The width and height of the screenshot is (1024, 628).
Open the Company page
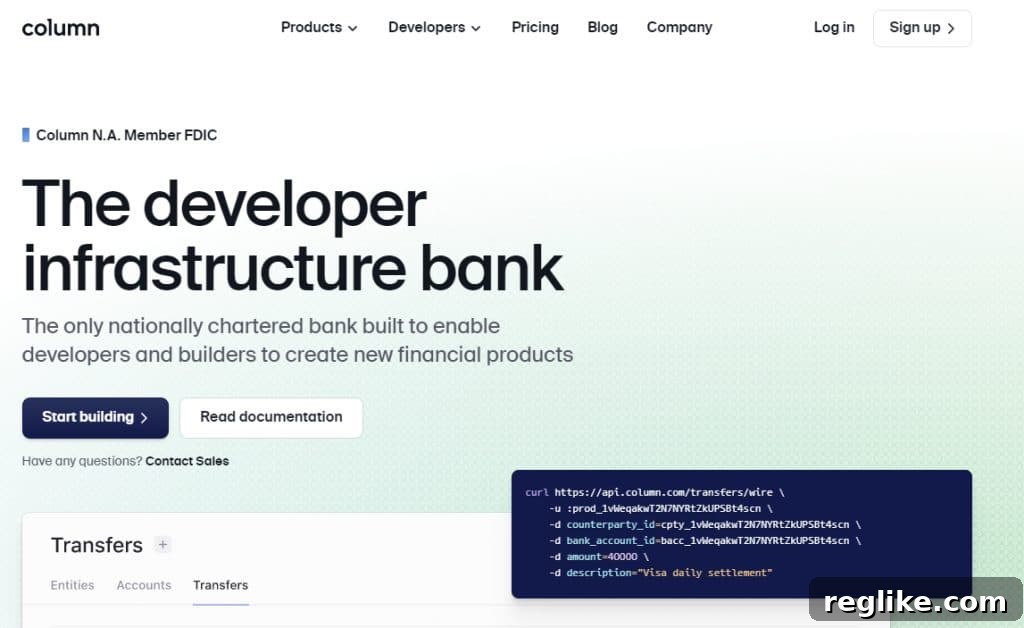point(679,27)
